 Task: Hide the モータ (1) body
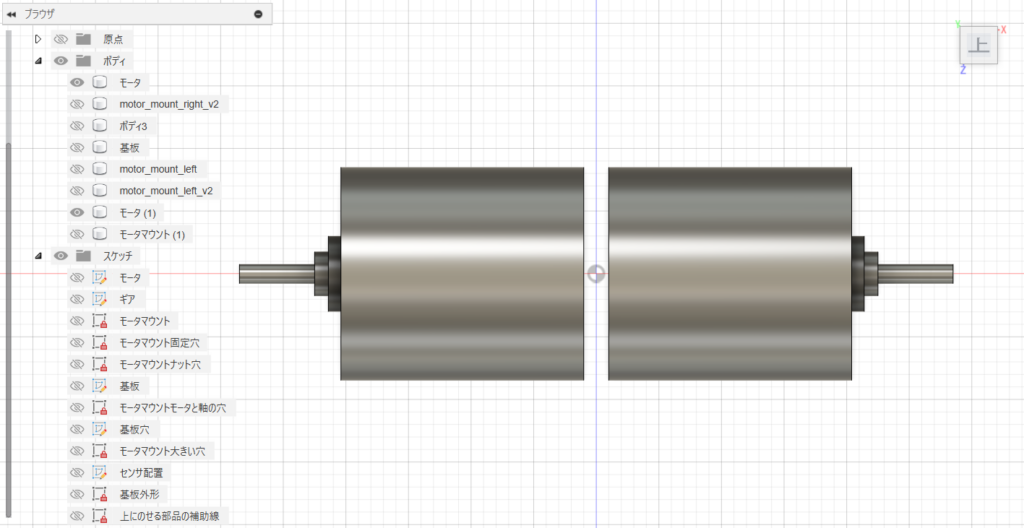pyautogui.click(x=77, y=213)
